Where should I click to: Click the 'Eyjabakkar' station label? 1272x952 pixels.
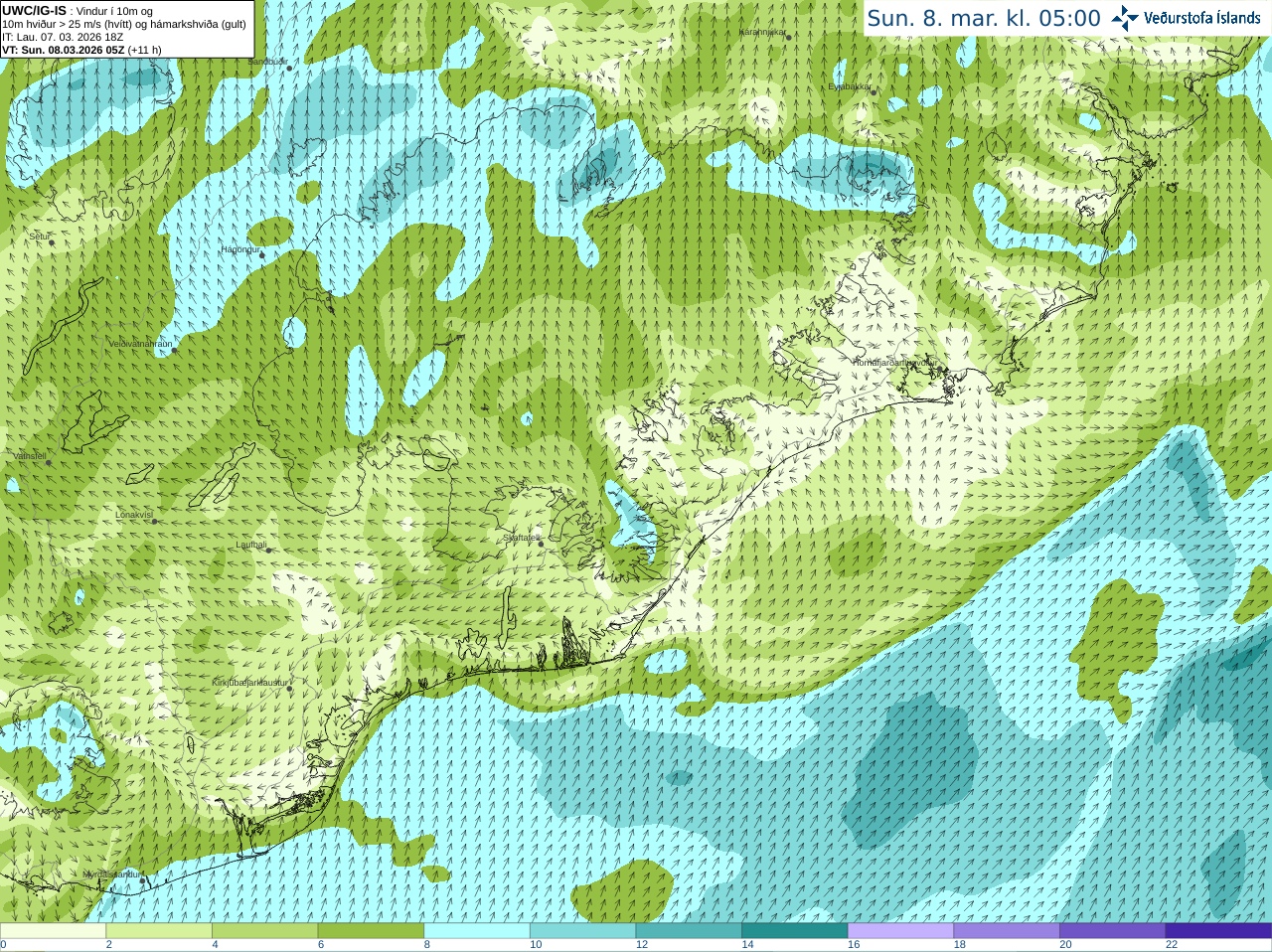coord(850,86)
